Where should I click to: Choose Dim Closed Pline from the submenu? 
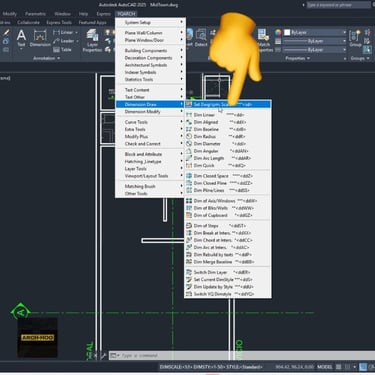(x=228, y=183)
